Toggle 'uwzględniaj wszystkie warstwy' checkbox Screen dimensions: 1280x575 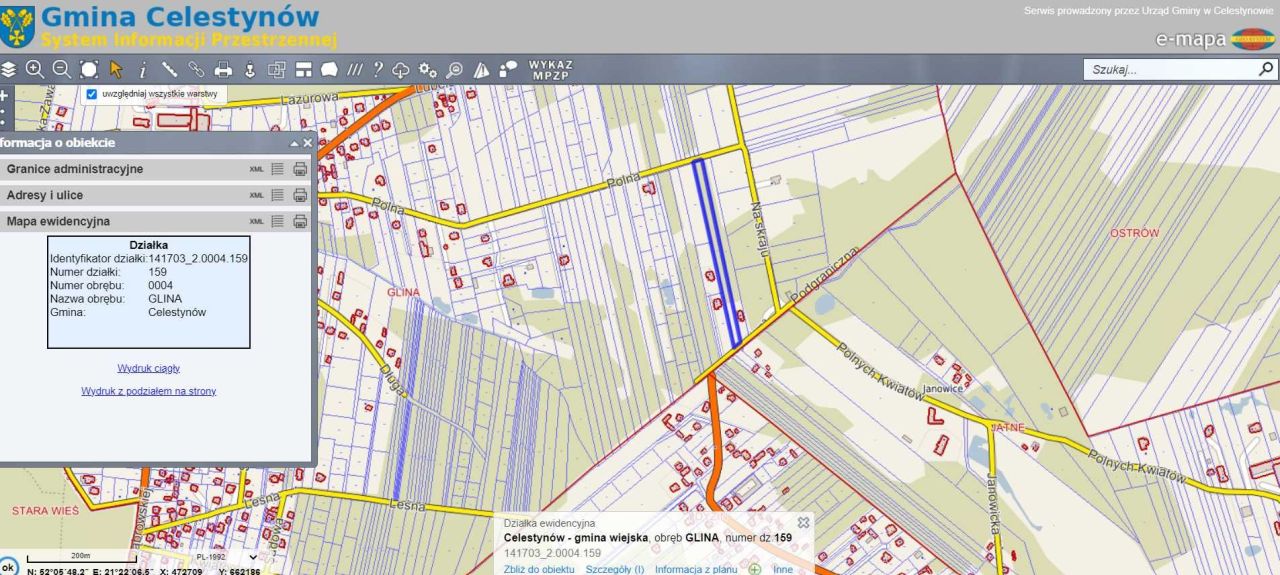click(92, 94)
